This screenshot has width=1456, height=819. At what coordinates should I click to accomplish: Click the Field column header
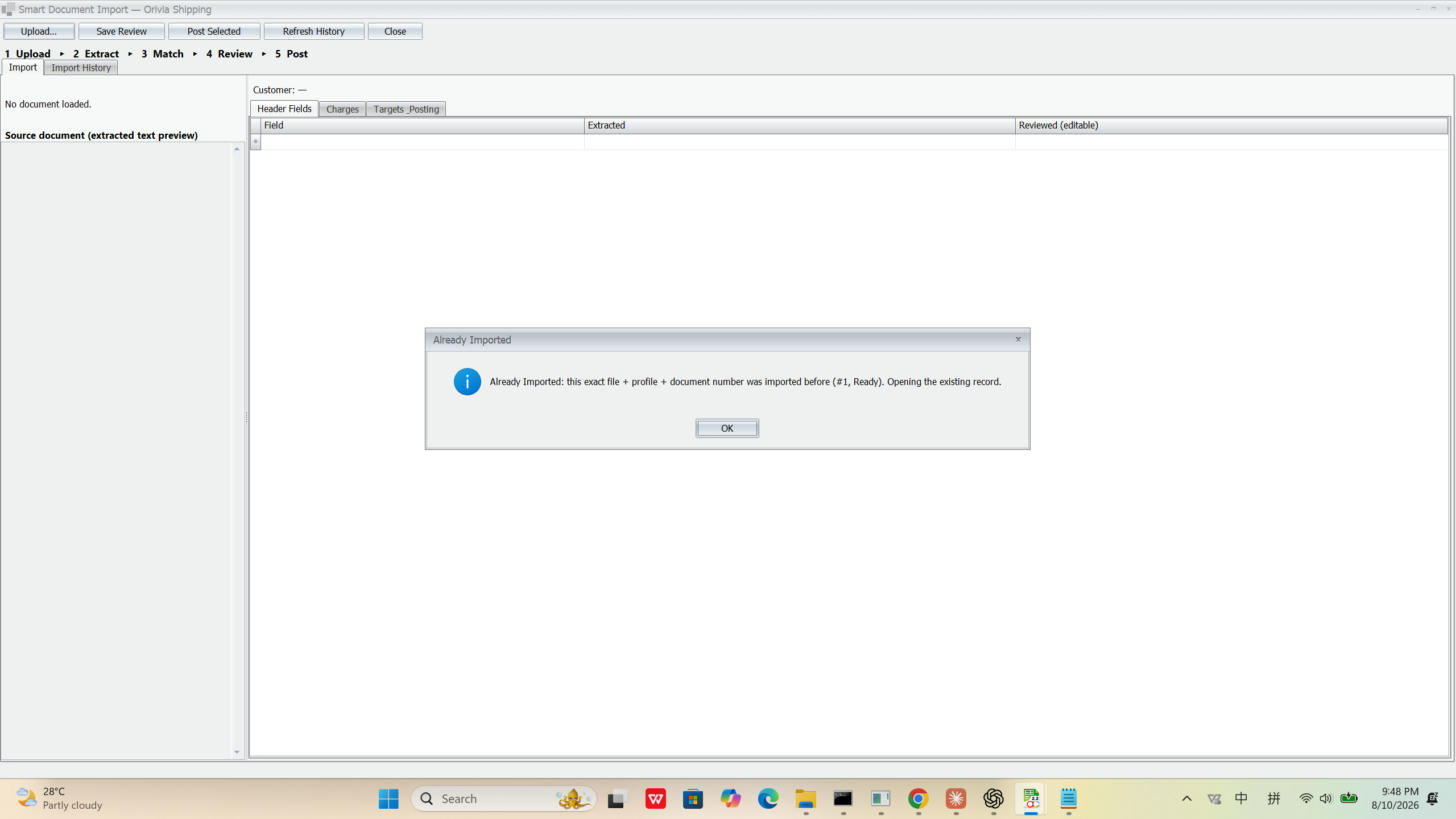(x=422, y=125)
